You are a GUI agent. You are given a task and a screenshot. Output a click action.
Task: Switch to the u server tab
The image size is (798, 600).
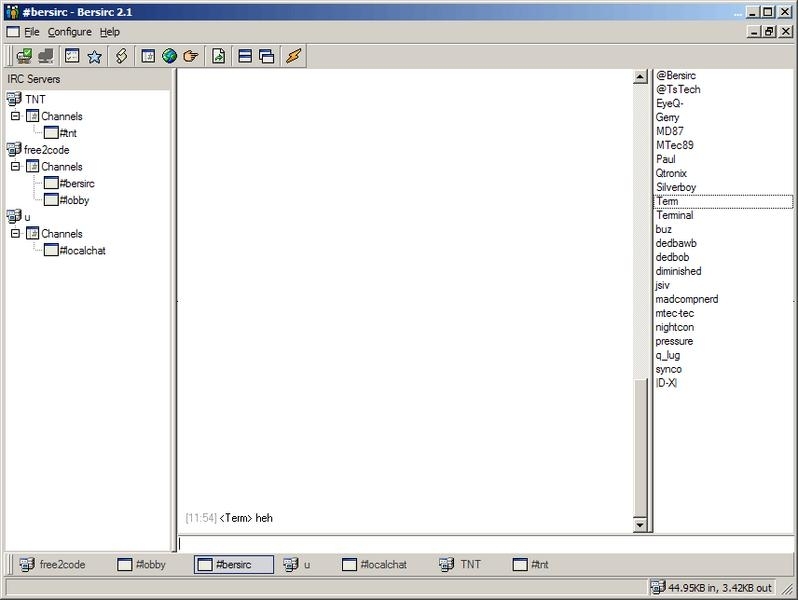[297, 564]
